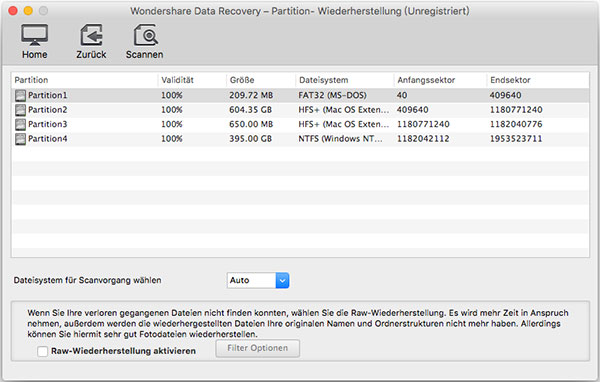Click Partition2's HFS+ file system cell
600x382 pixels.
click(343, 109)
